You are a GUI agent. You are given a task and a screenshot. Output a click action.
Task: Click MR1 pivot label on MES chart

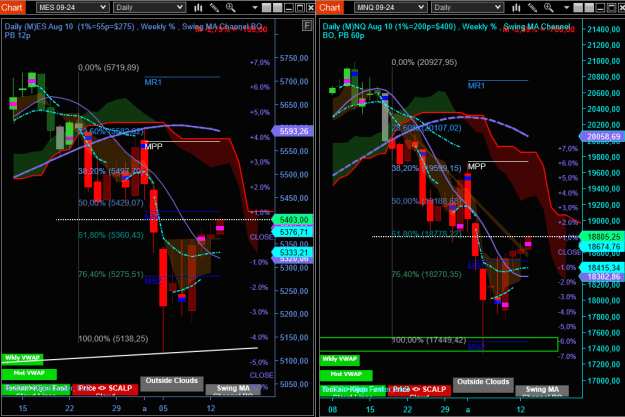153,82
